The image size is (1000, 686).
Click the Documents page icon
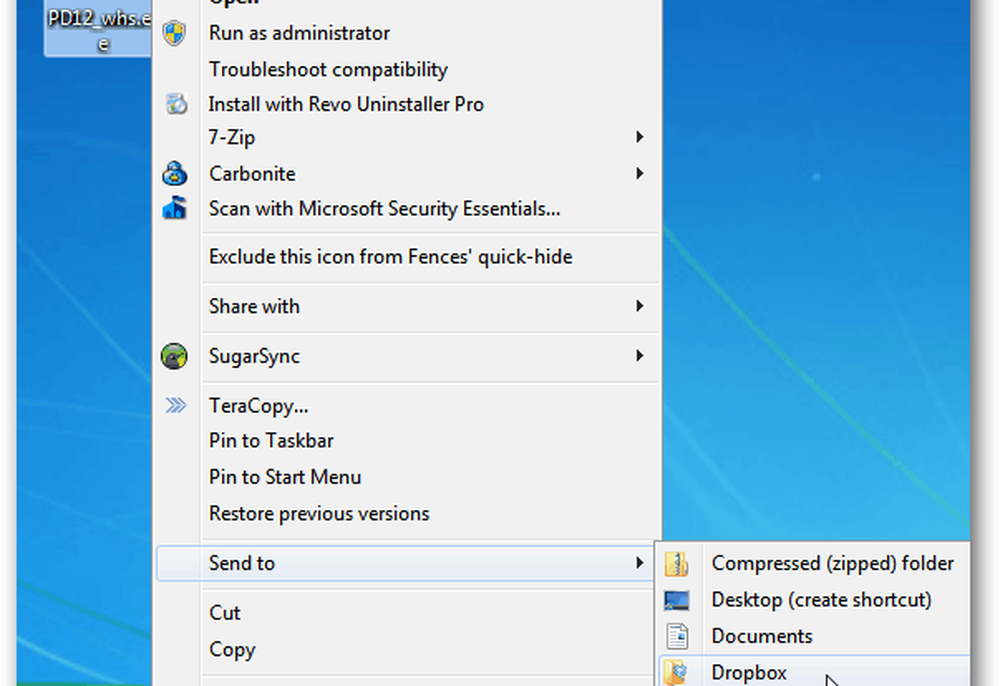coord(677,636)
